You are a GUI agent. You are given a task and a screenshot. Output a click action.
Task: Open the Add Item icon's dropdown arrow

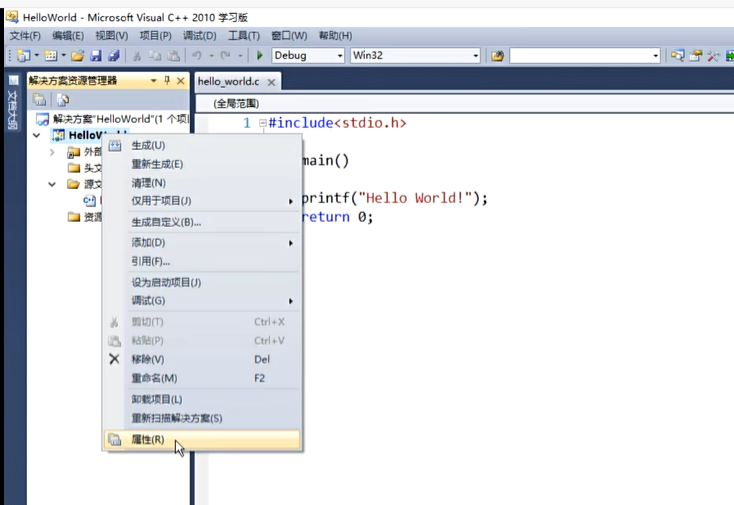pos(63,55)
